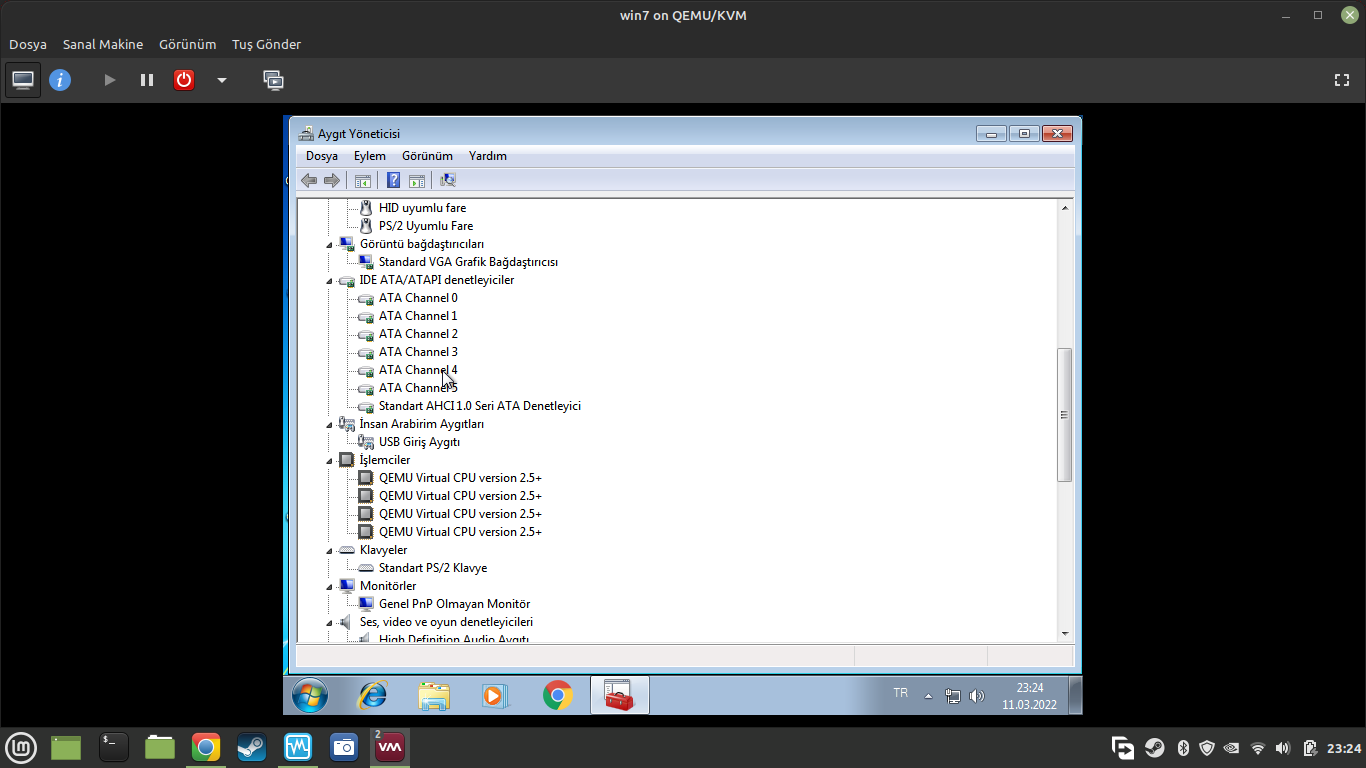This screenshot has width=1366, height=768.
Task: Select PS/2 Uyumlu Fare device
Action: pos(426,226)
